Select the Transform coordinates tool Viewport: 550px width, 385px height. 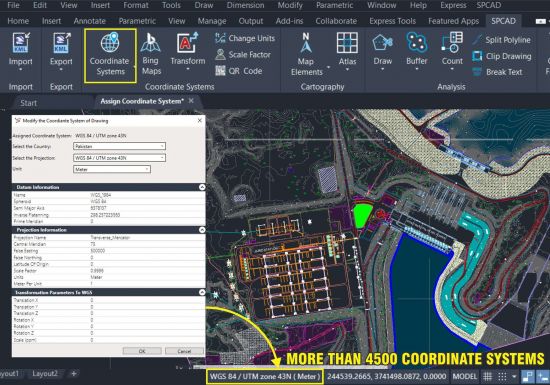coord(188,51)
